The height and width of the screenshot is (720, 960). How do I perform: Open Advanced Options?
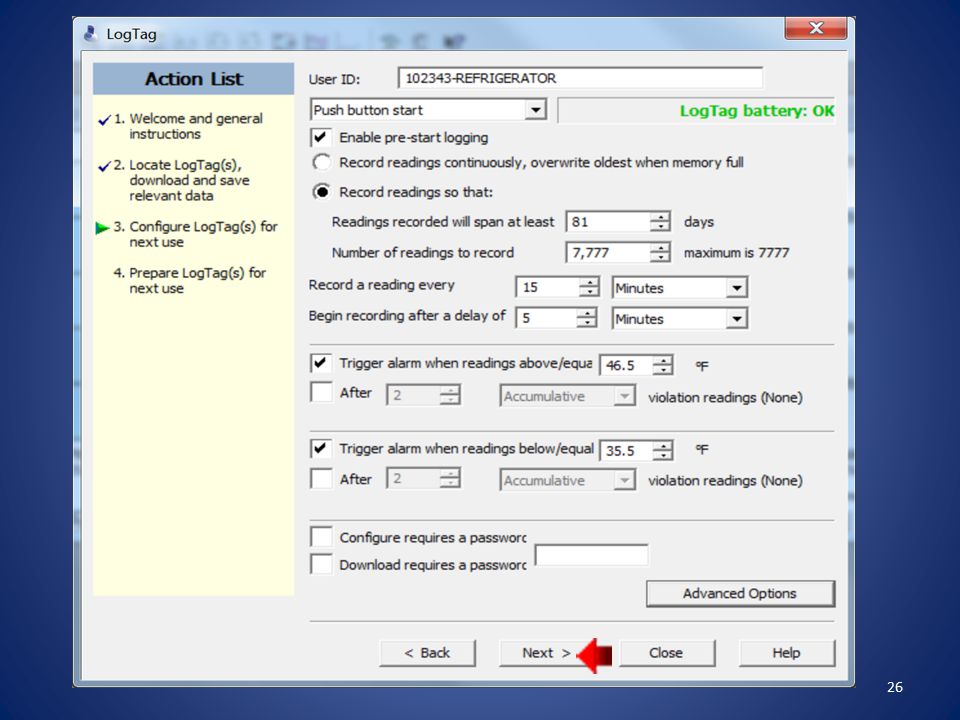[x=740, y=593]
